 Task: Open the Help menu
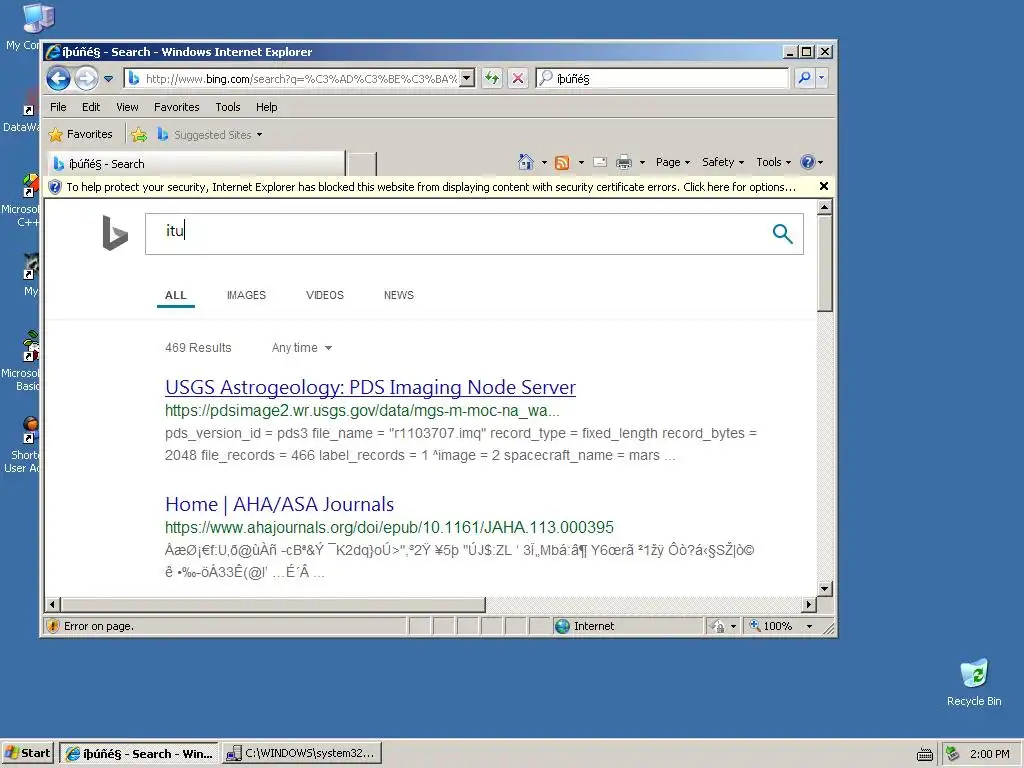click(x=266, y=107)
